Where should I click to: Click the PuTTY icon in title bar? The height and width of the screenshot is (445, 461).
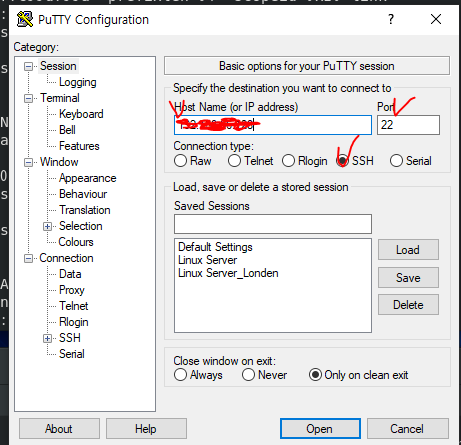click(x=25, y=19)
